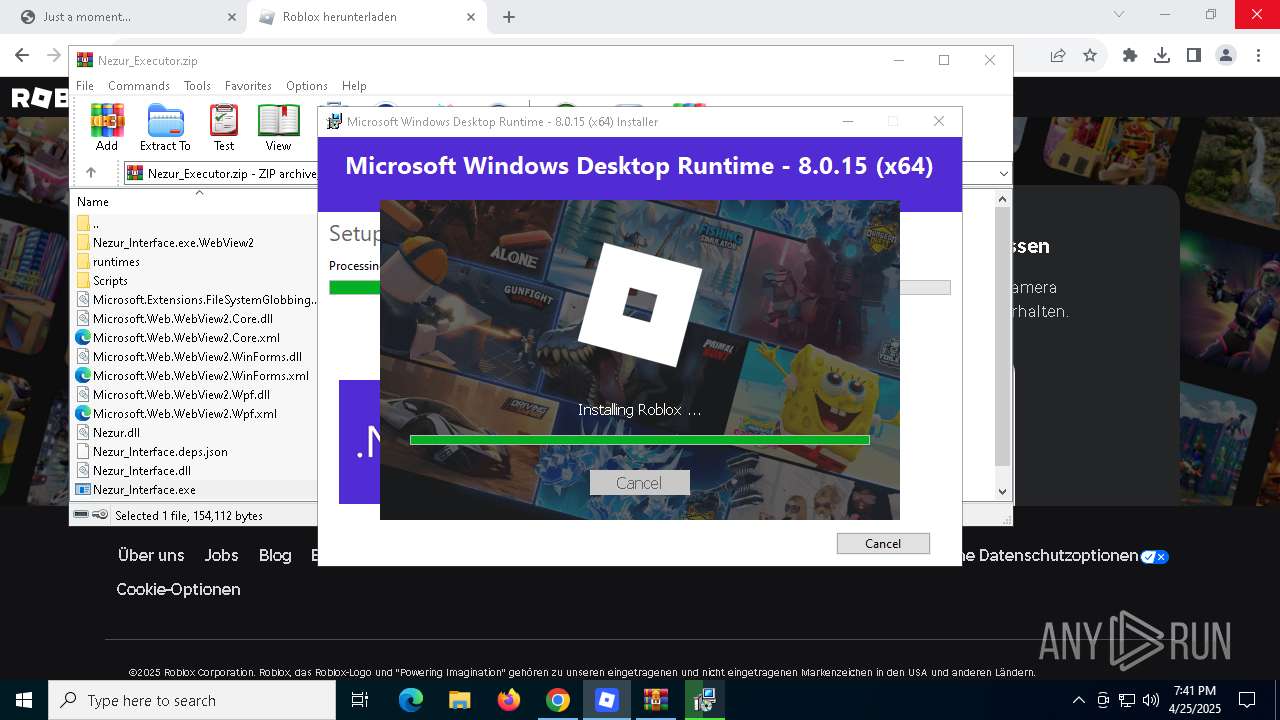This screenshot has height=720, width=1280.
Task: Open WinRAR Favorites menu
Action: coord(248,86)
